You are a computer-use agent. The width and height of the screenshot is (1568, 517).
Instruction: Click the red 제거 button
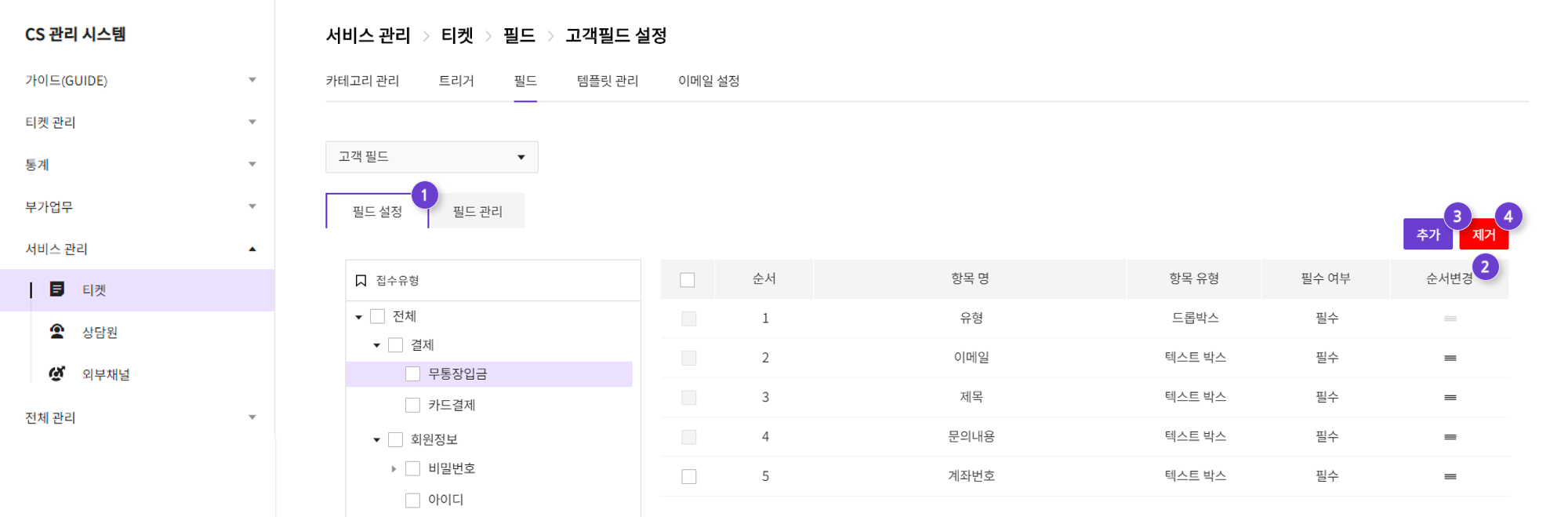coord(1483,234)
